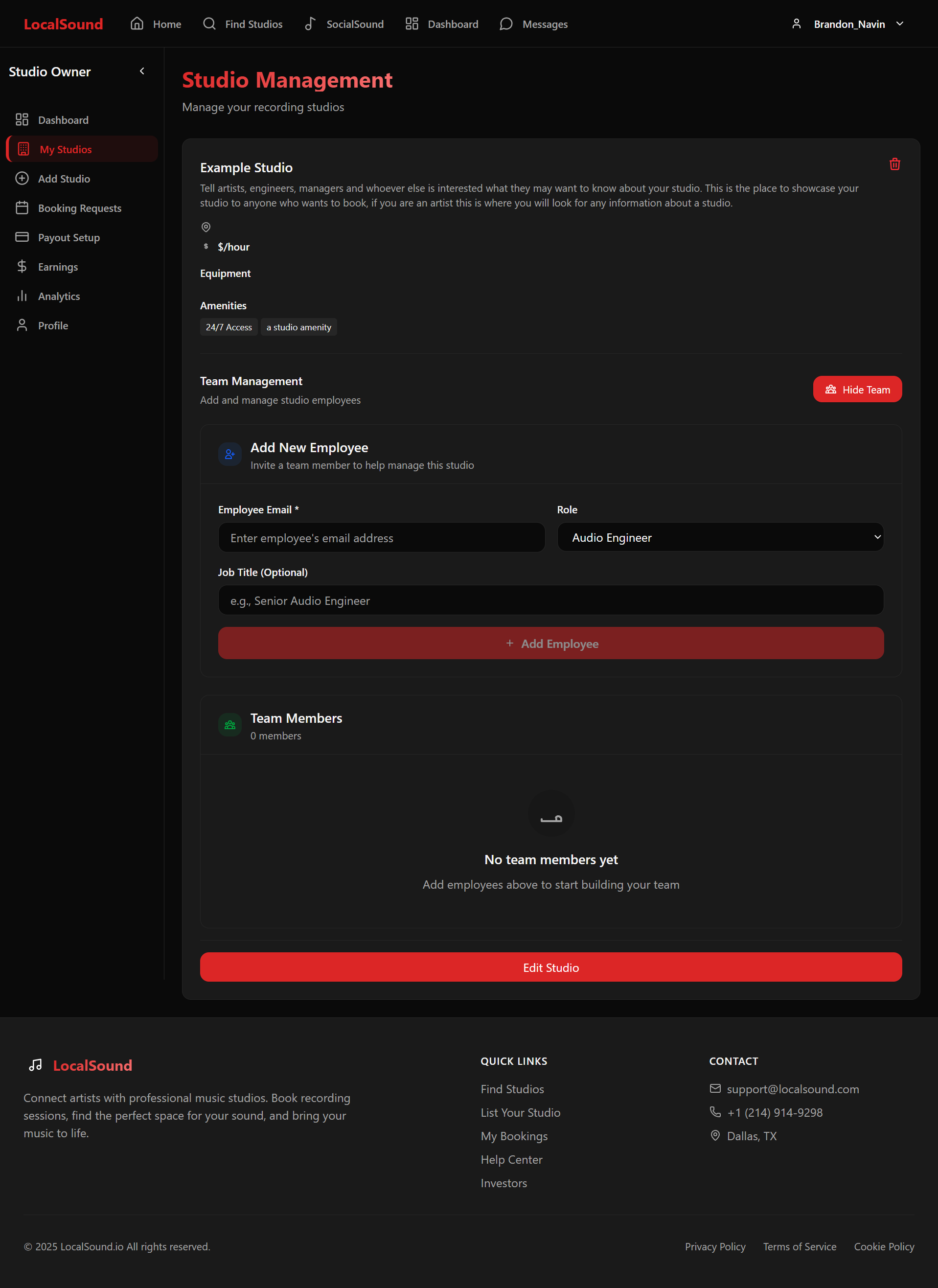Collapse the Studio Owner sidebar
Viewport: 938px width, 1288px height.
(x=142, y=71)
